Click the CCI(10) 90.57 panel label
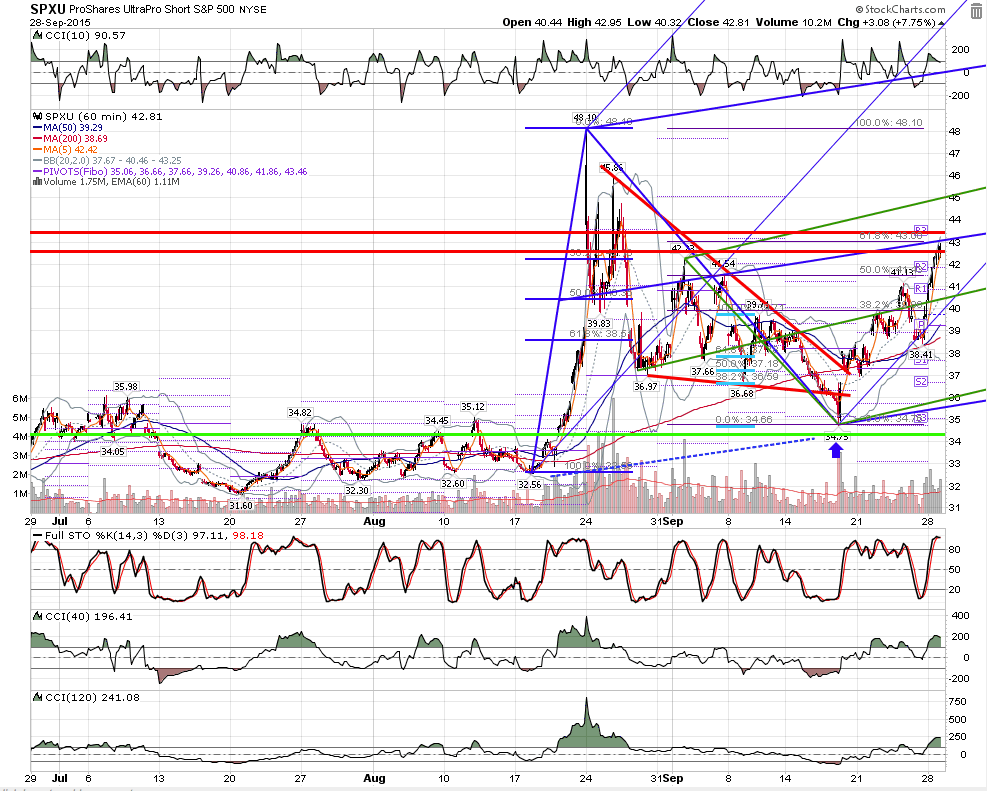Image resolution: width=987 pixels, height=791 pixels. click(85, 36)
